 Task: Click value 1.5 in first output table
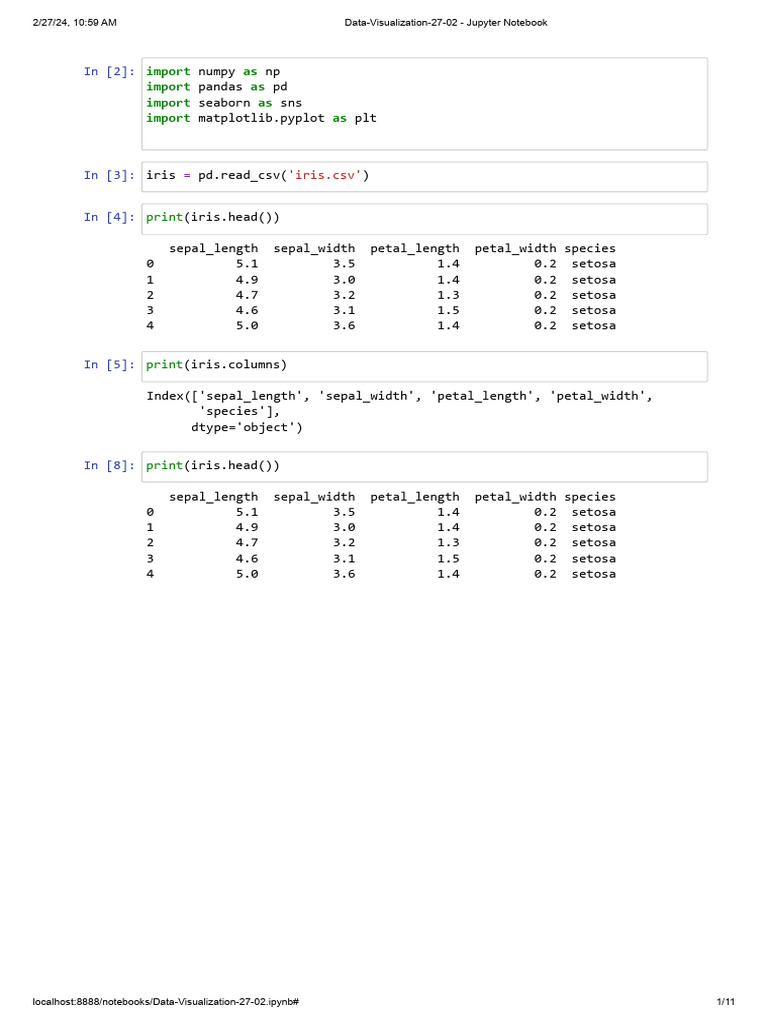coord(448,310)
